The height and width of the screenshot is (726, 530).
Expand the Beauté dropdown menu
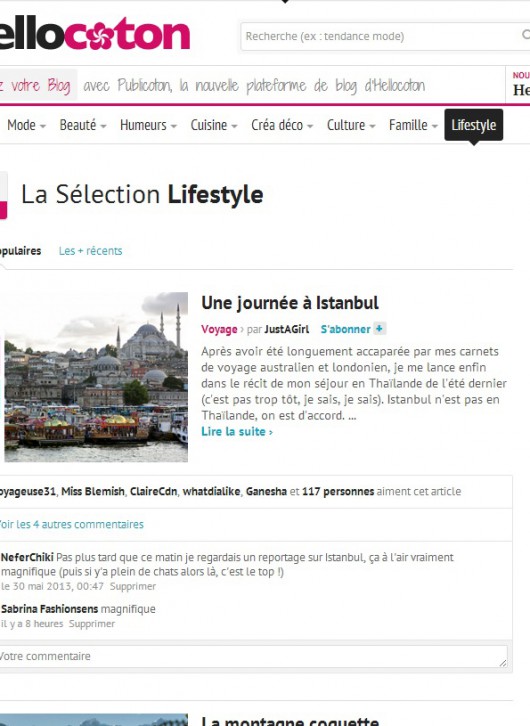(83, 125)
